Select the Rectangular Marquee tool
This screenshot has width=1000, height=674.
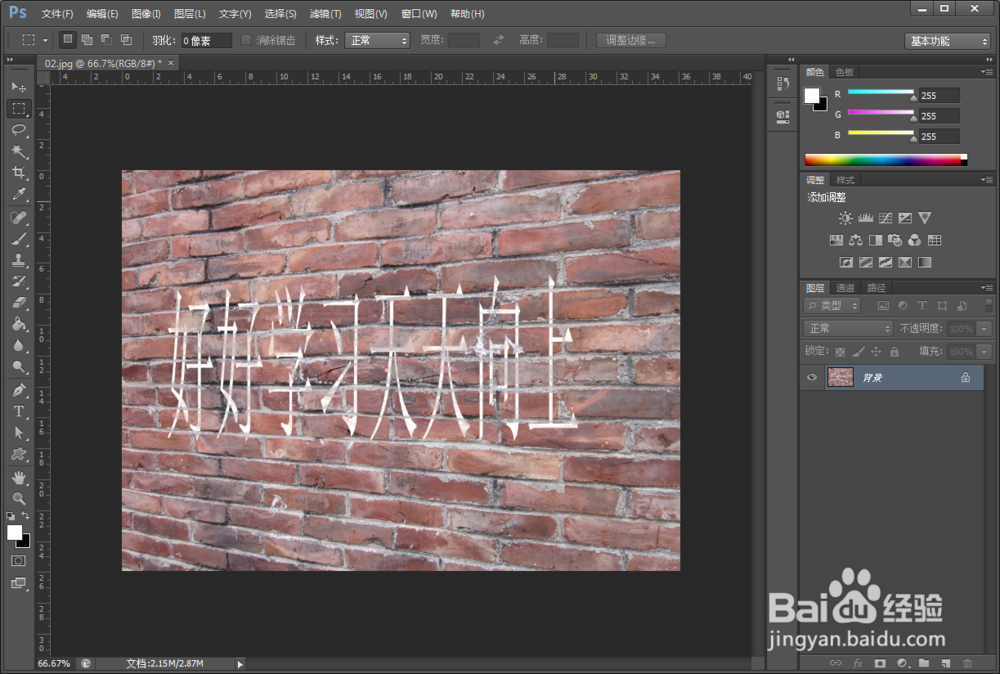point(18,108)
